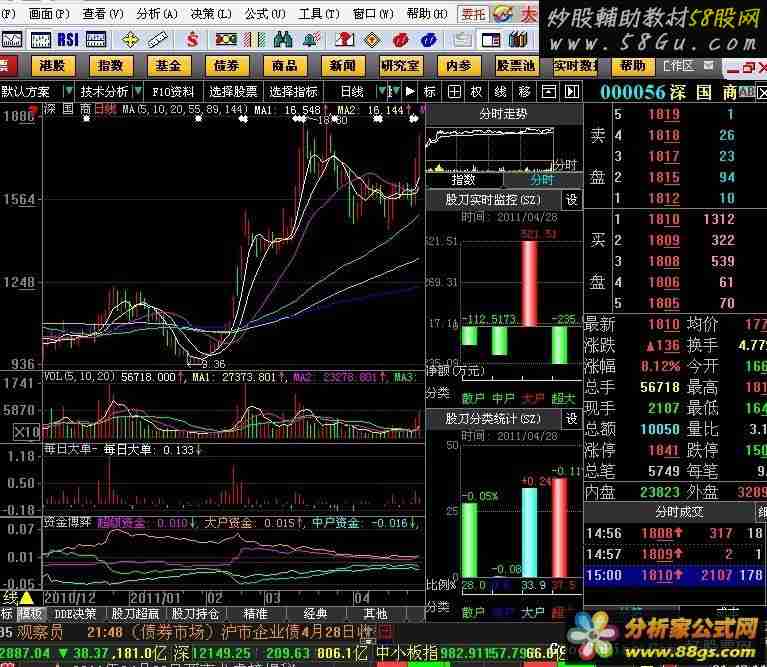Select the 经典 bottom tab

pyautogui.click(x=316, y=614)
